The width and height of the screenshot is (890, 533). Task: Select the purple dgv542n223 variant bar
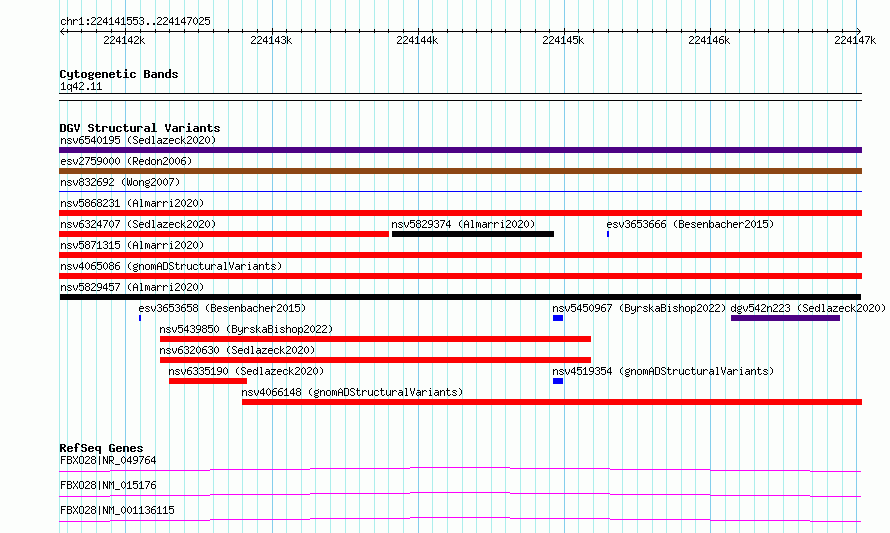click(786, 318)
